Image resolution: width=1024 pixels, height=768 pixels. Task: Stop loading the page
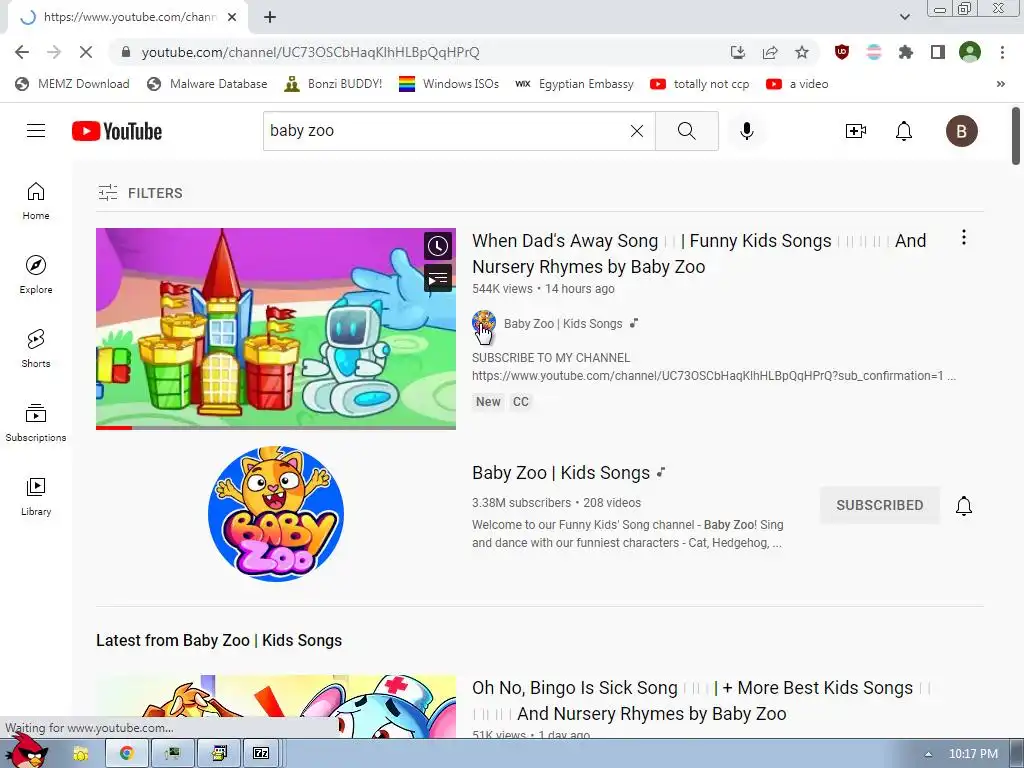click(86, 52)
